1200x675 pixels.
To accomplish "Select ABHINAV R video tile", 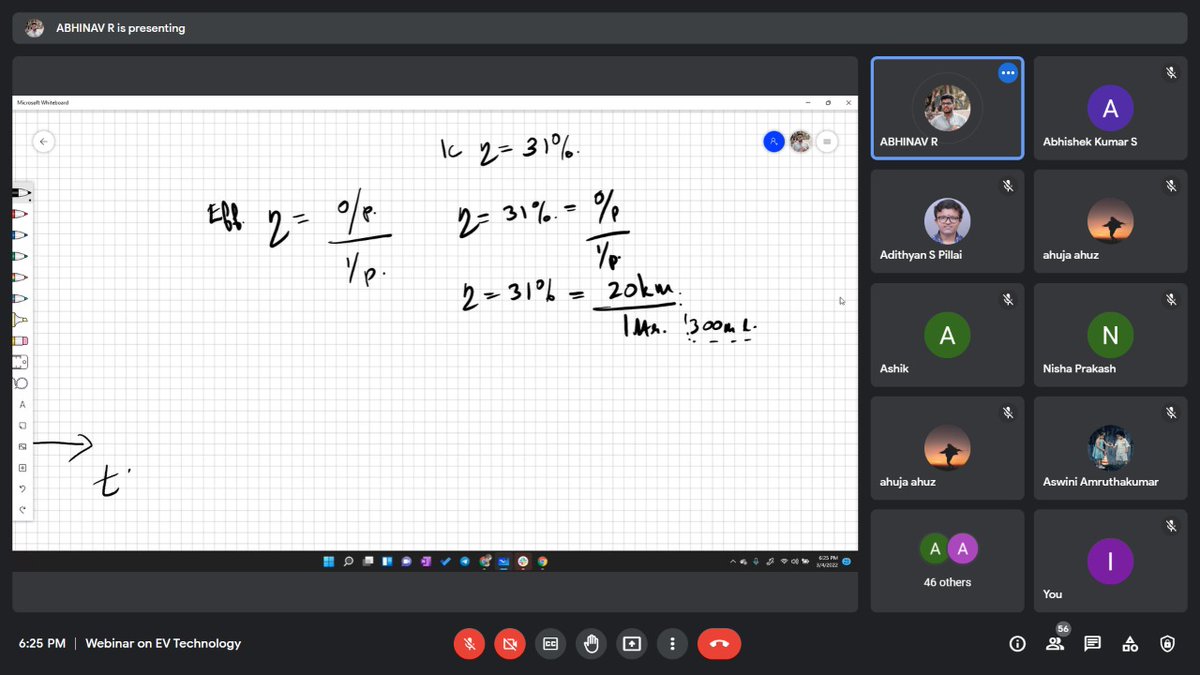I will click(947, 108).
